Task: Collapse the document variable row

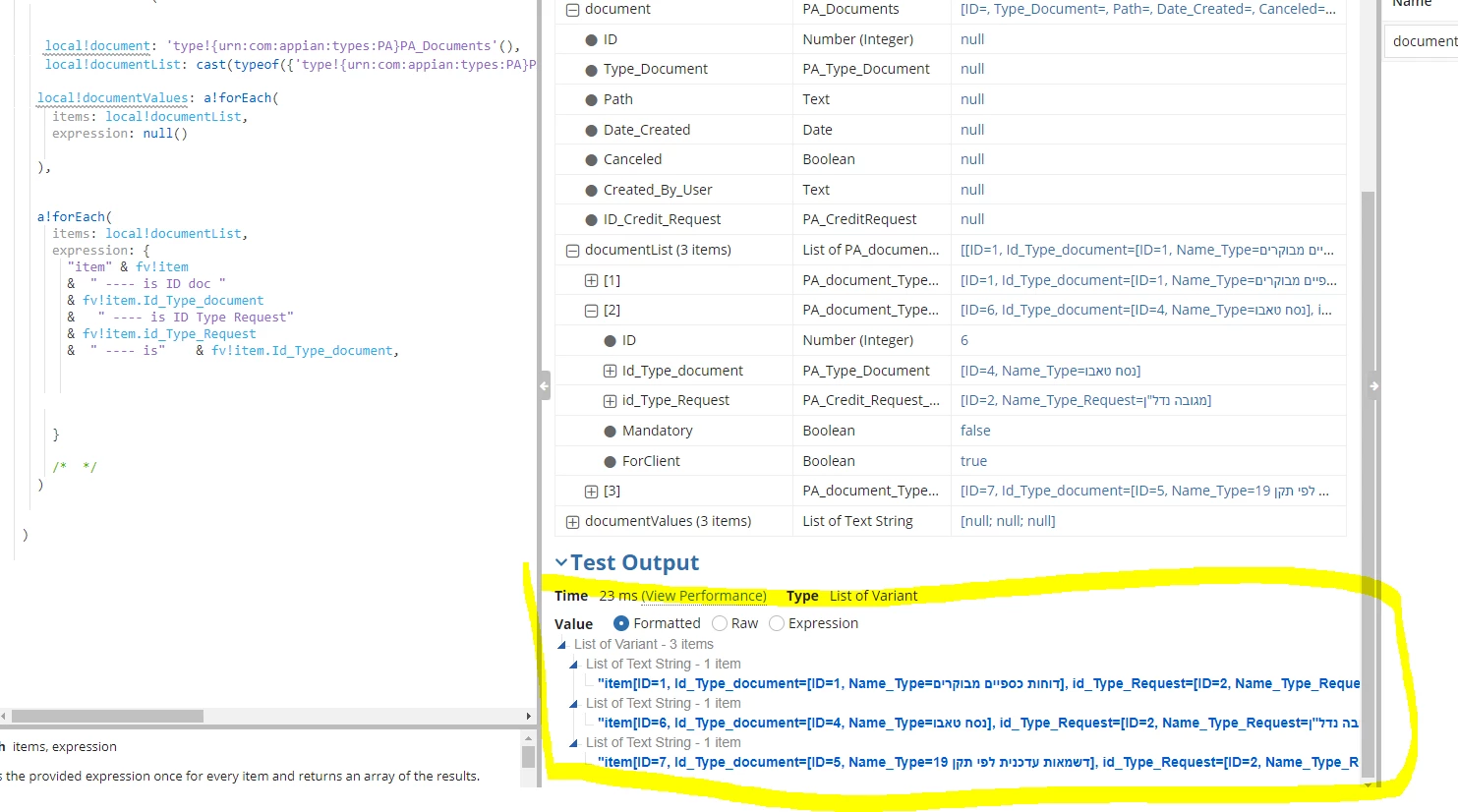Action: [572, 10]
